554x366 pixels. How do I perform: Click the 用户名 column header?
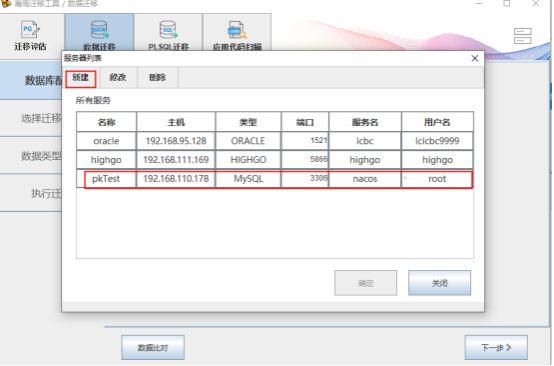coord(437,122)
